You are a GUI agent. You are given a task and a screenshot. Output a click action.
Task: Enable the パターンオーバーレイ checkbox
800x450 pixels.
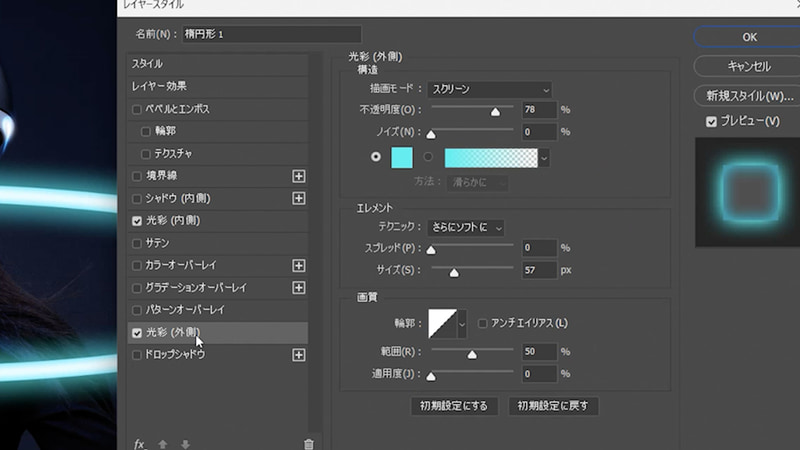click(136, 310)
